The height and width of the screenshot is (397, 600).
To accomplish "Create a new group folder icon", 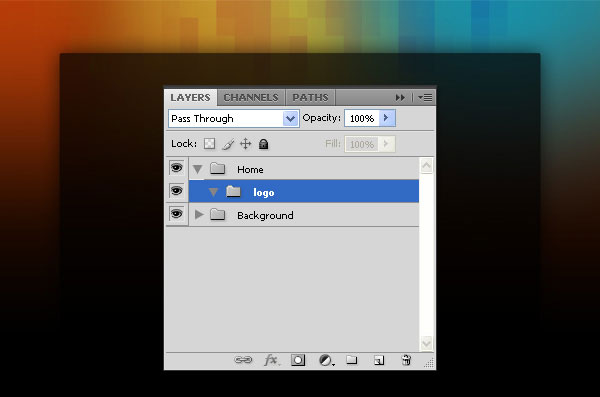I will [352, 359].
